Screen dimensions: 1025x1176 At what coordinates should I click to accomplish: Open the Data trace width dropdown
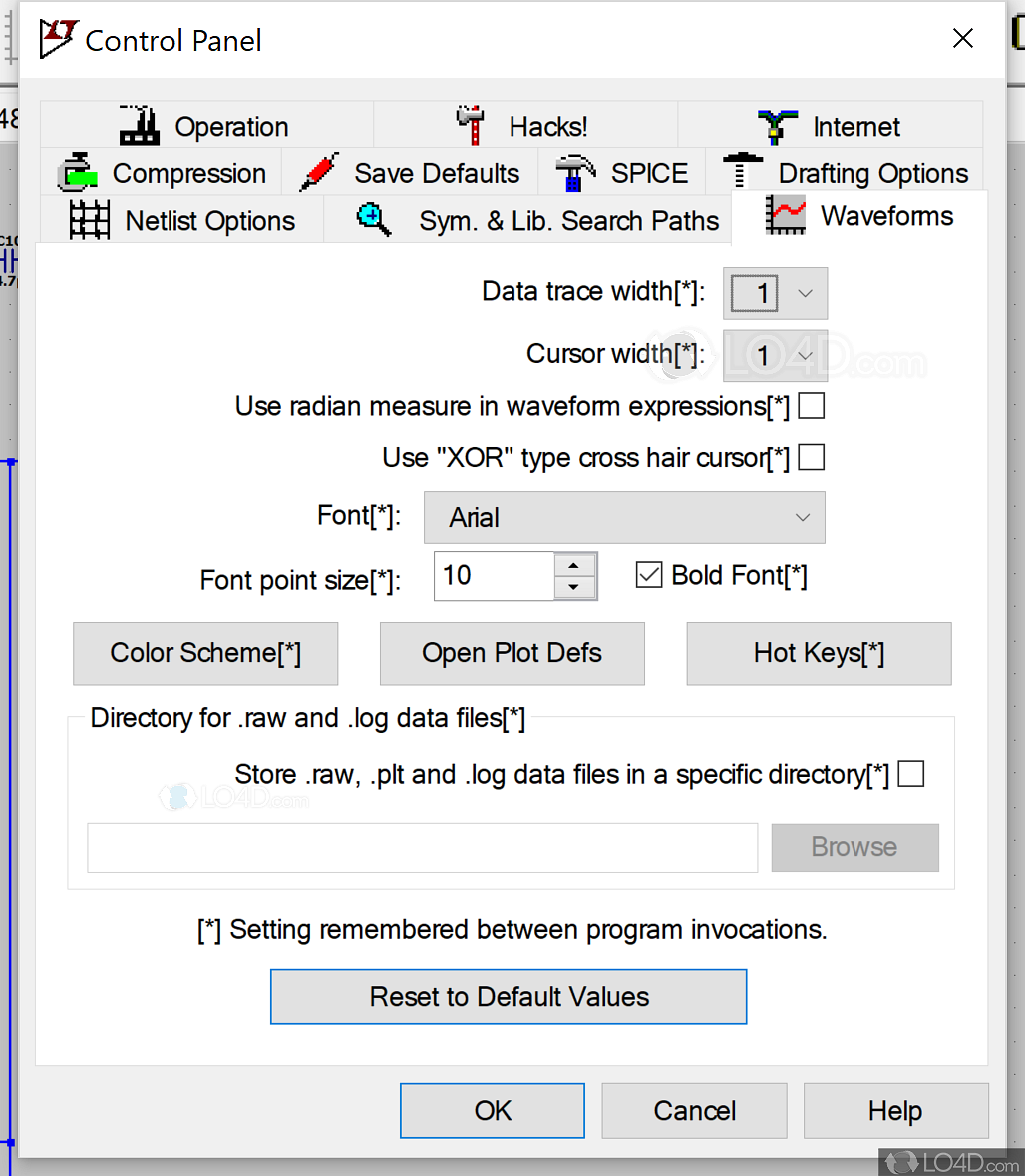click(804, 293)
